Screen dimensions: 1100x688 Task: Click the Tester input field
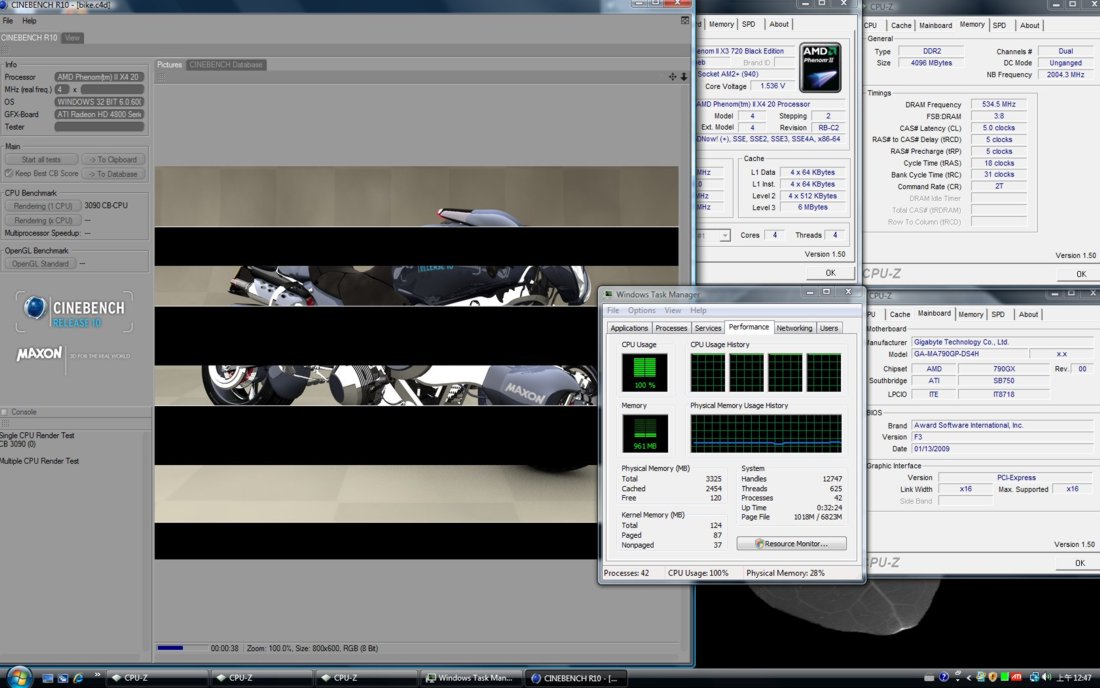pyautogui.click(x=99, y=127)
